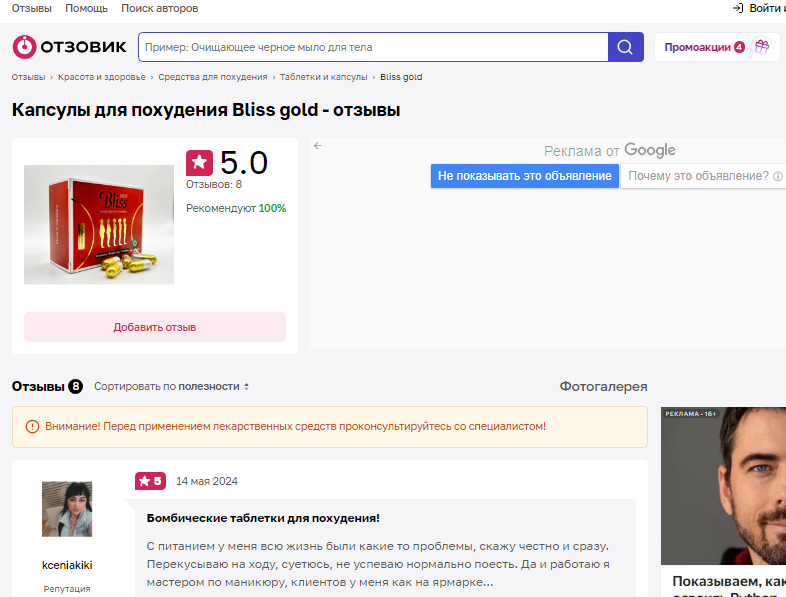The image size is (786, 597).
Task: Go to Красота и здоровье breadcrumb
Action: 102,77
